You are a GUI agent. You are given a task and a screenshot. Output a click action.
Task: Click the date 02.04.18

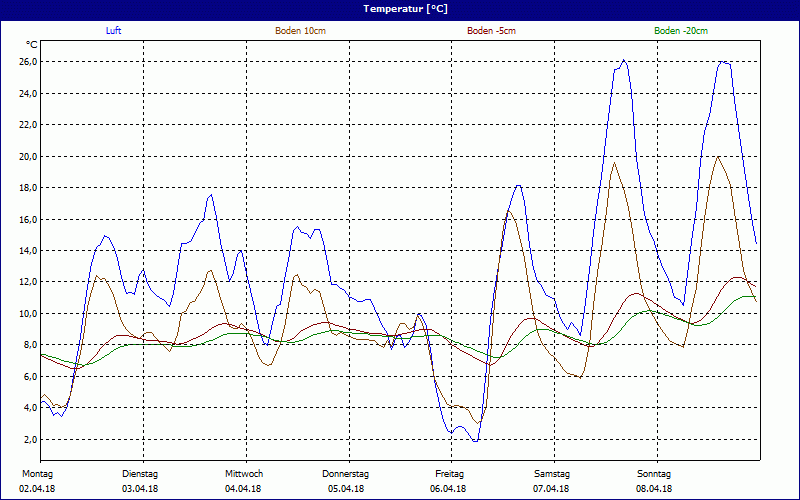37,489
